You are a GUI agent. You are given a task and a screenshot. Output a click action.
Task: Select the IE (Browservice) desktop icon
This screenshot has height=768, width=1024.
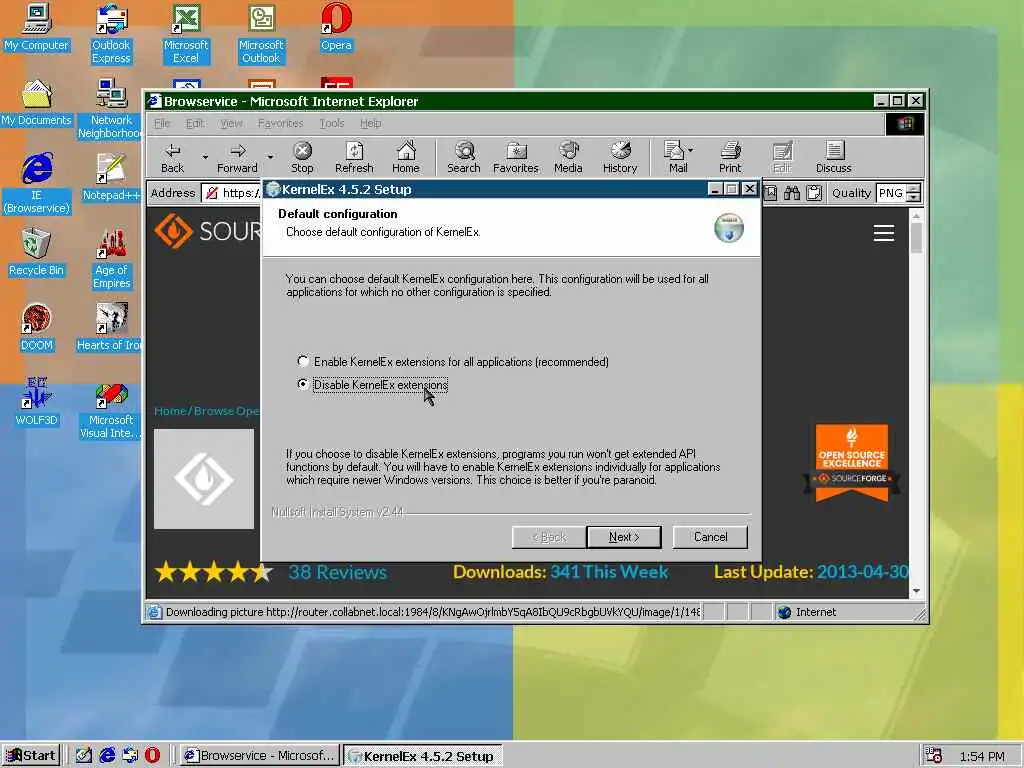pos(37,184)
